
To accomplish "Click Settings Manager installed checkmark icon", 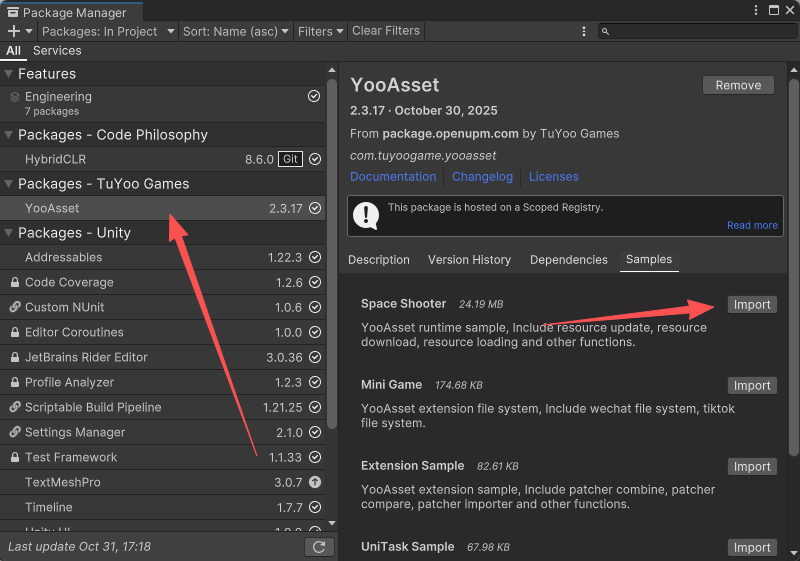I will 315,432.
